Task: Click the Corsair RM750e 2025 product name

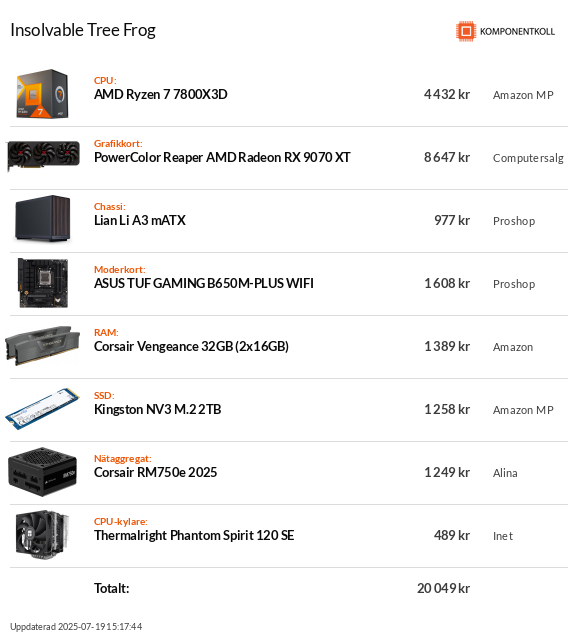Action: (155, 472)
